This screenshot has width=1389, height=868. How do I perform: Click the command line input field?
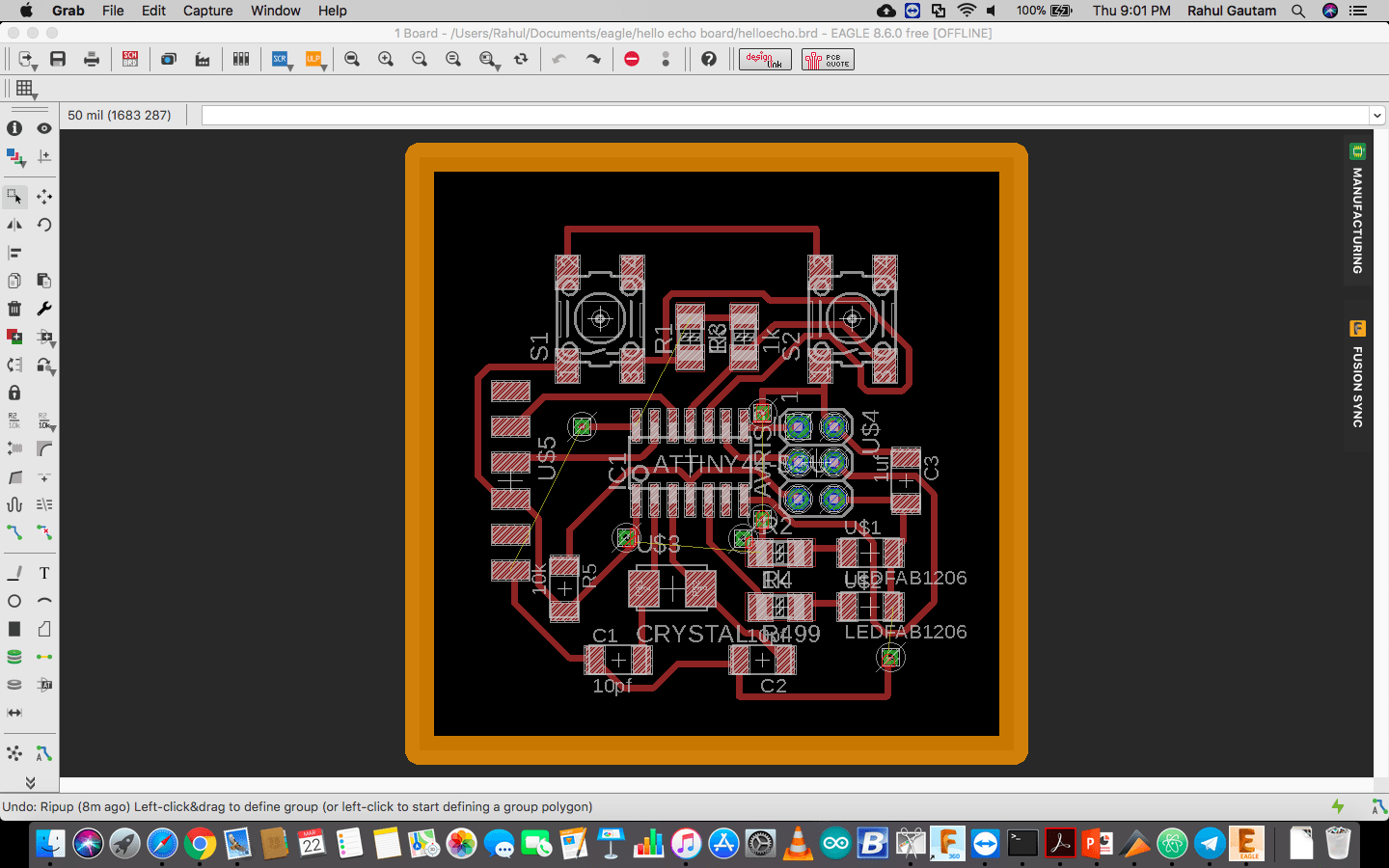(x=785, y=116)
